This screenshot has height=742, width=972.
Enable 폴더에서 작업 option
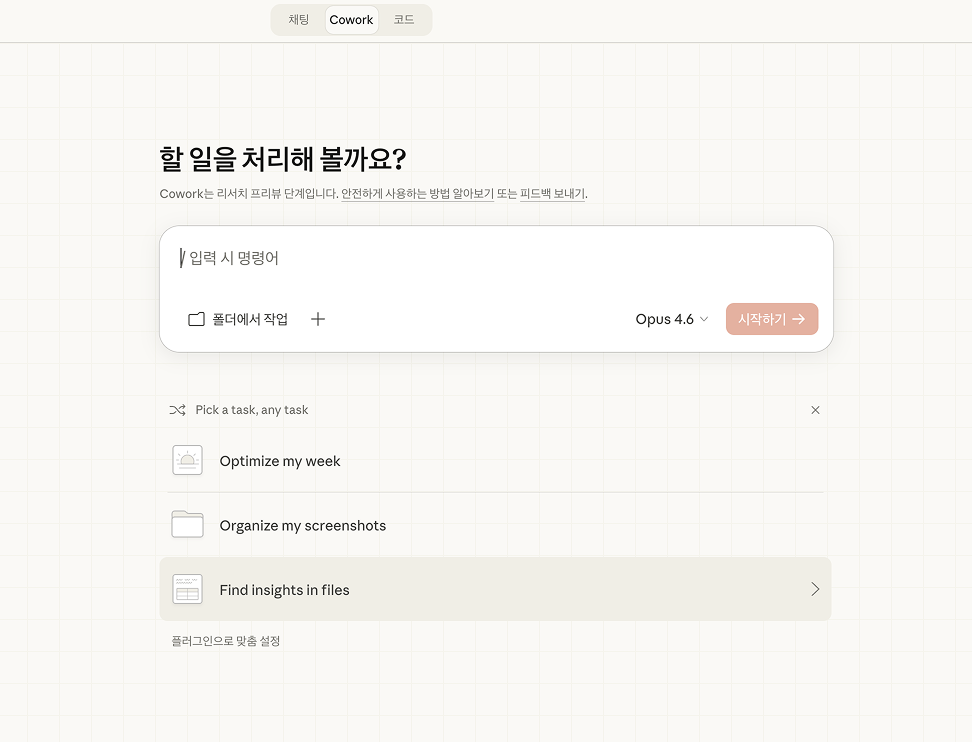237,318
